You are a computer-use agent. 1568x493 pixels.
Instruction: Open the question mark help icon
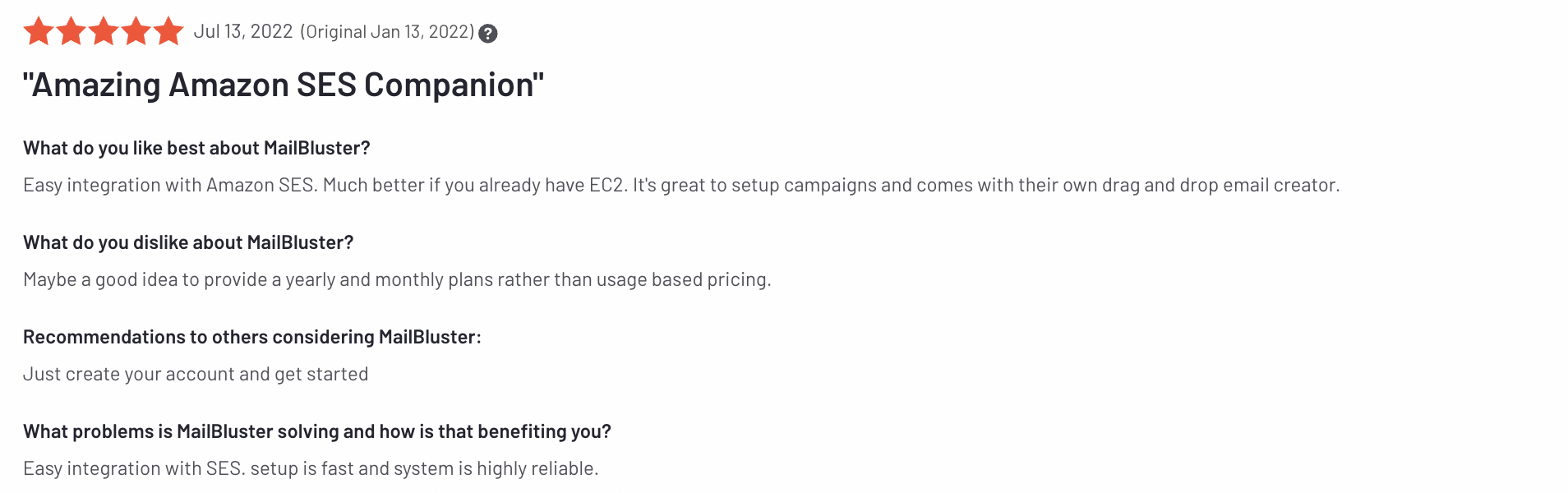(x=488, y=33)
